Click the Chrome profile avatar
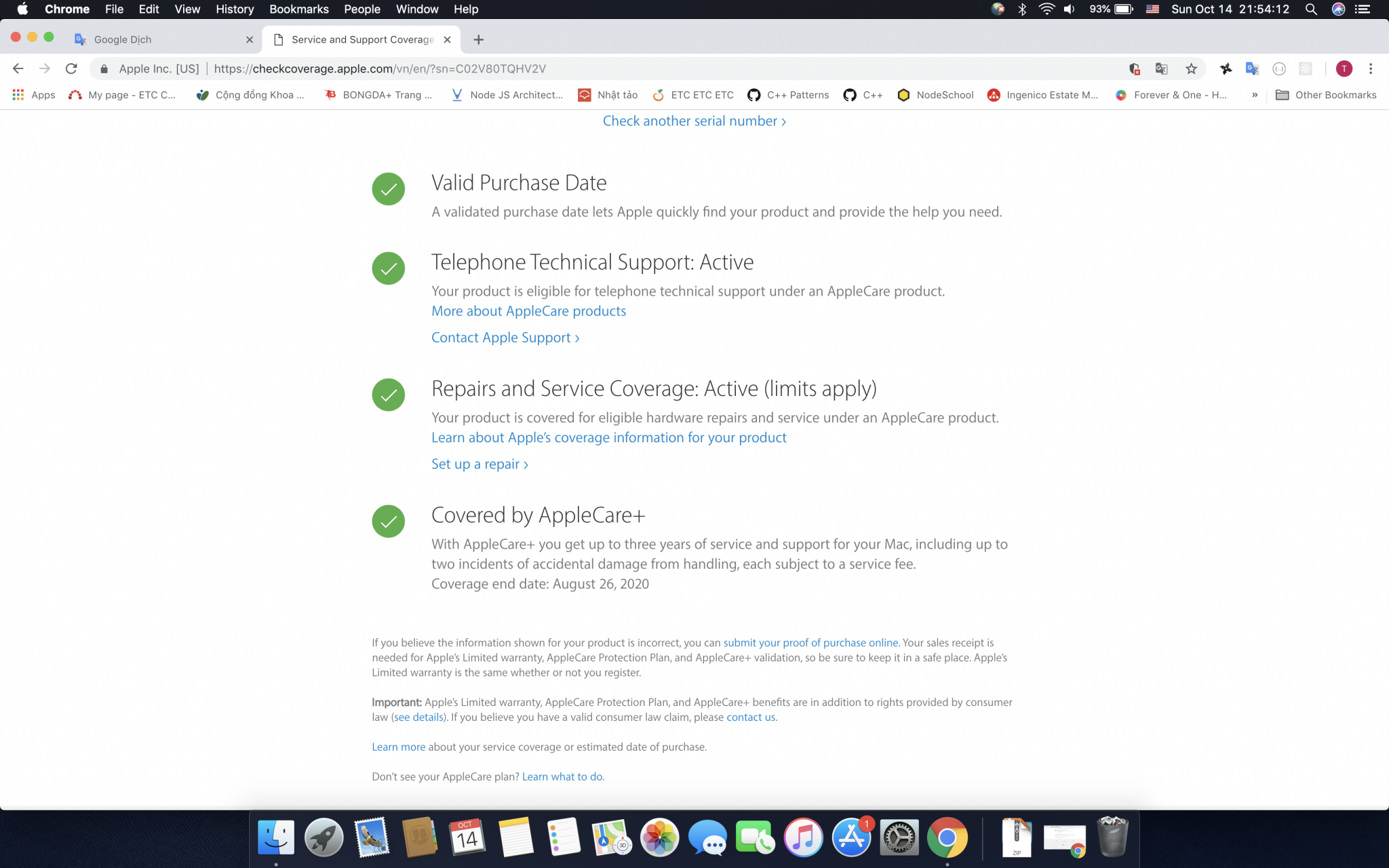1389x868 pixels. tap(1344, 68)
